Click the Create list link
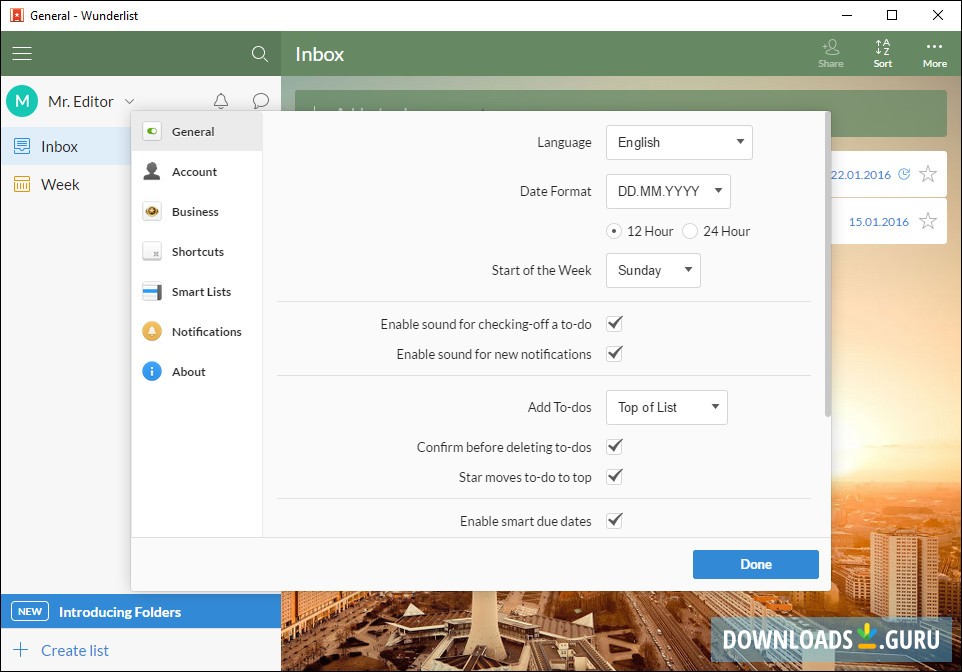The width and height of the screenshot is (962, 672). pos(75,650)
